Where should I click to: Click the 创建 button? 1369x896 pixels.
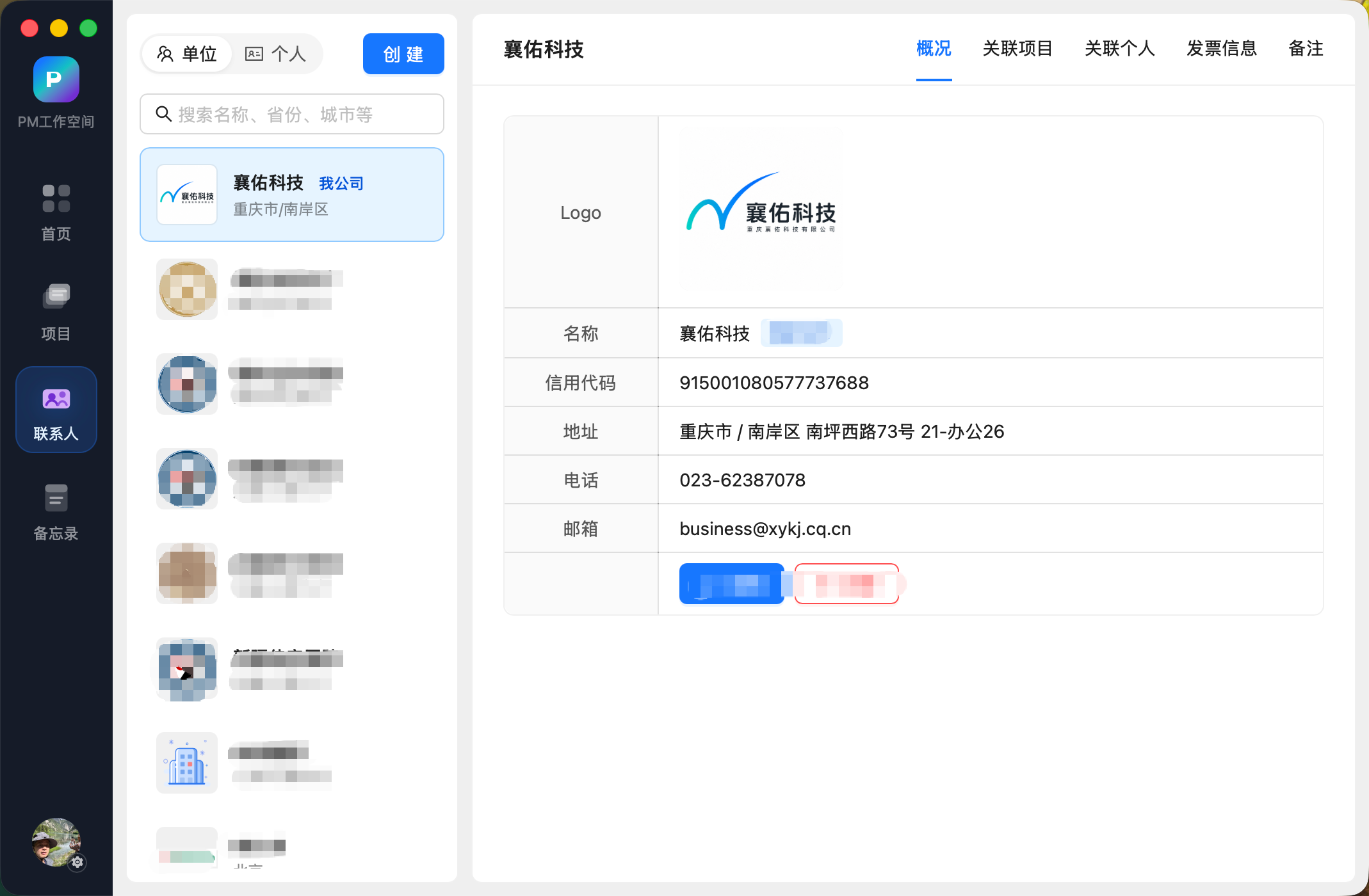pos(403,54)
